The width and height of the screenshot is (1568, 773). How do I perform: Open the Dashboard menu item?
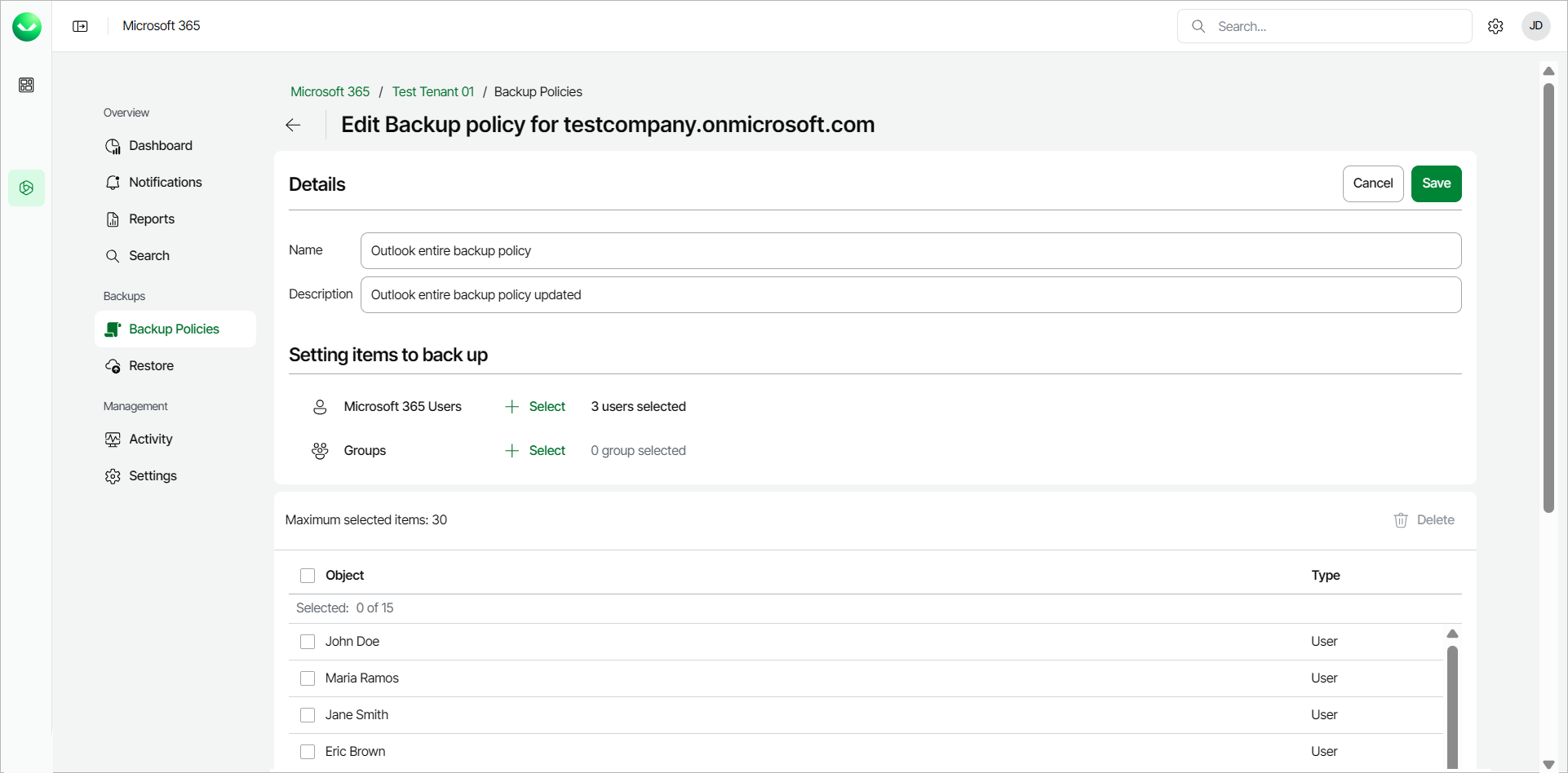coord(161,146)
